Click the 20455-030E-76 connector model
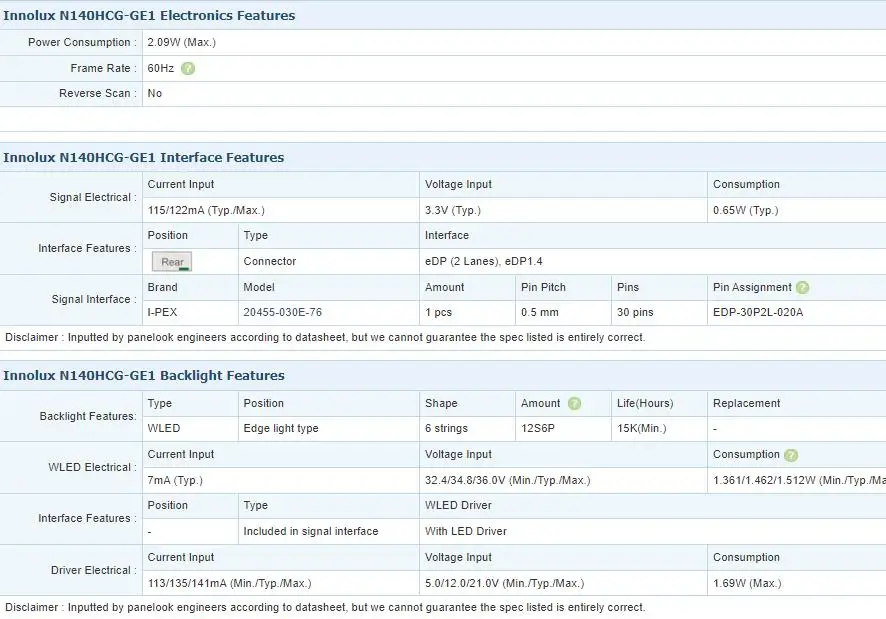886x619 pixels. tap(283, 312)
